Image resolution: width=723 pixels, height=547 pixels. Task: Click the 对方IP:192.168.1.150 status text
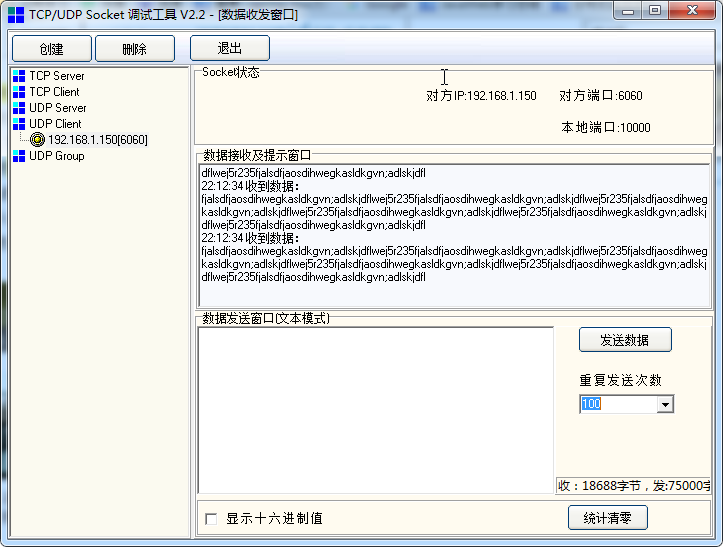click(481, 96)
